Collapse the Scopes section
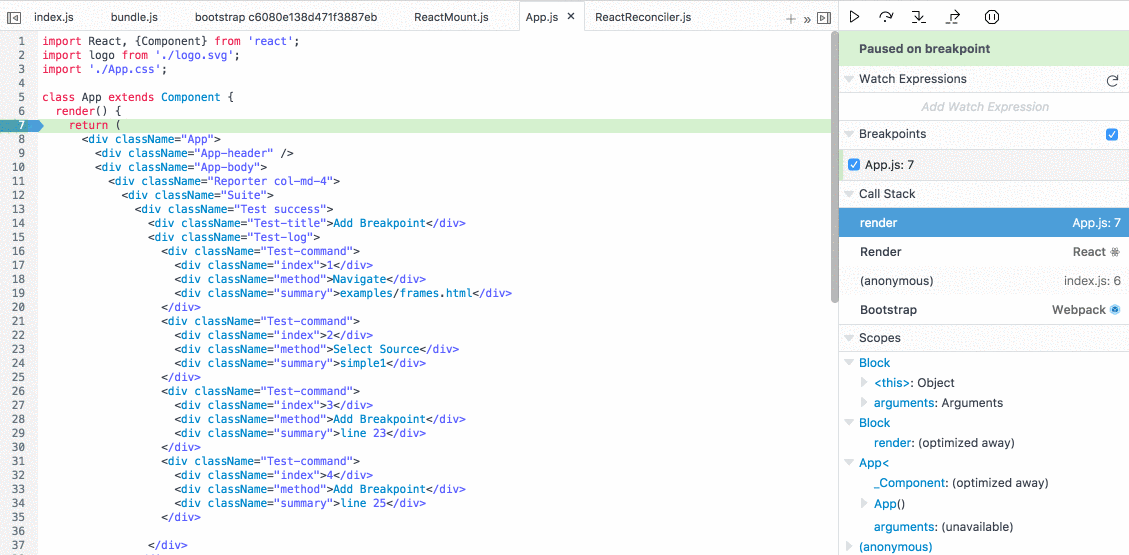This screenshot has width=1129, height=555. [849, 338]
